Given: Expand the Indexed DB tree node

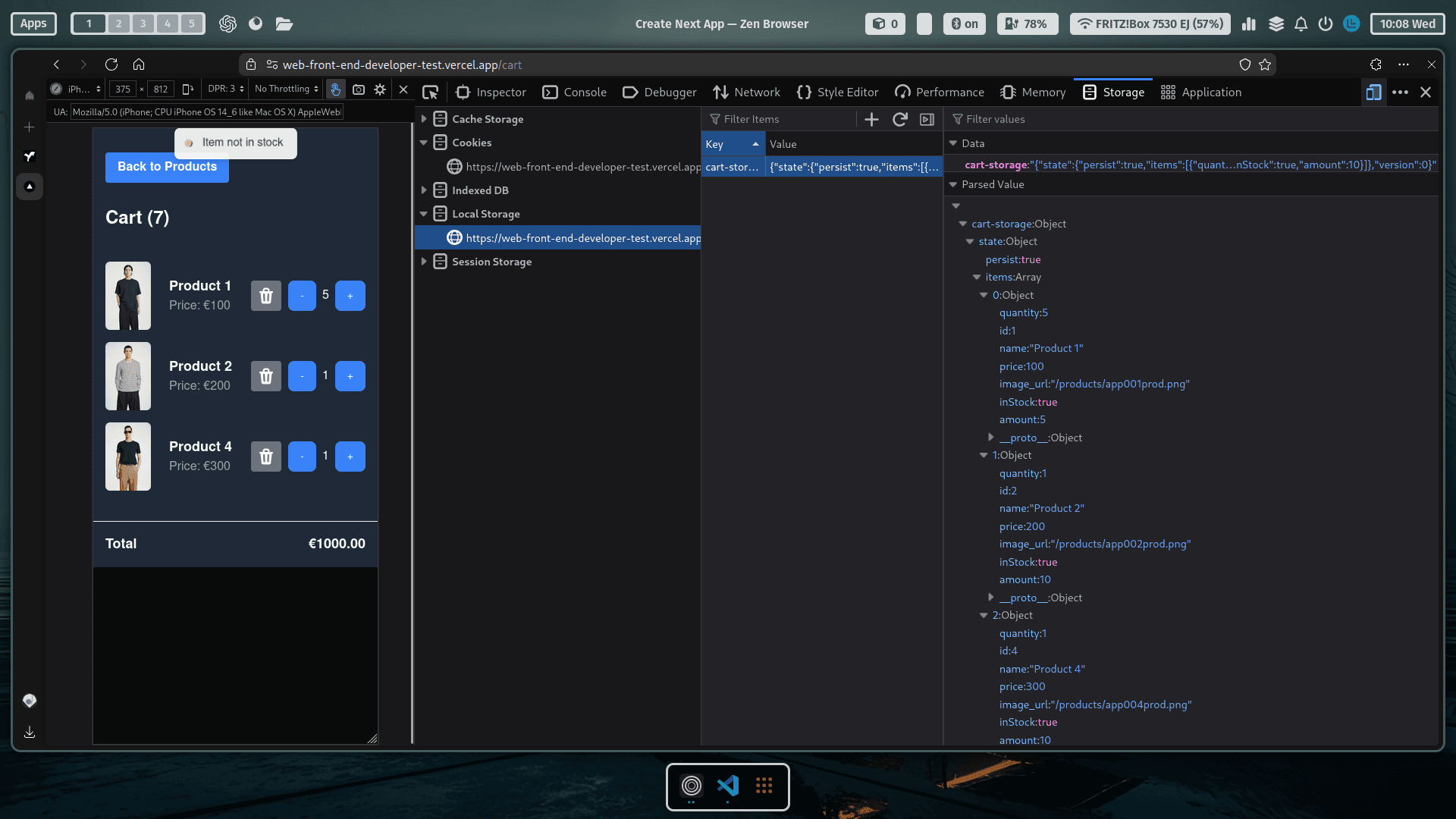Looking at the screenshot, I should pyautogui.click(x=424, y=190).
